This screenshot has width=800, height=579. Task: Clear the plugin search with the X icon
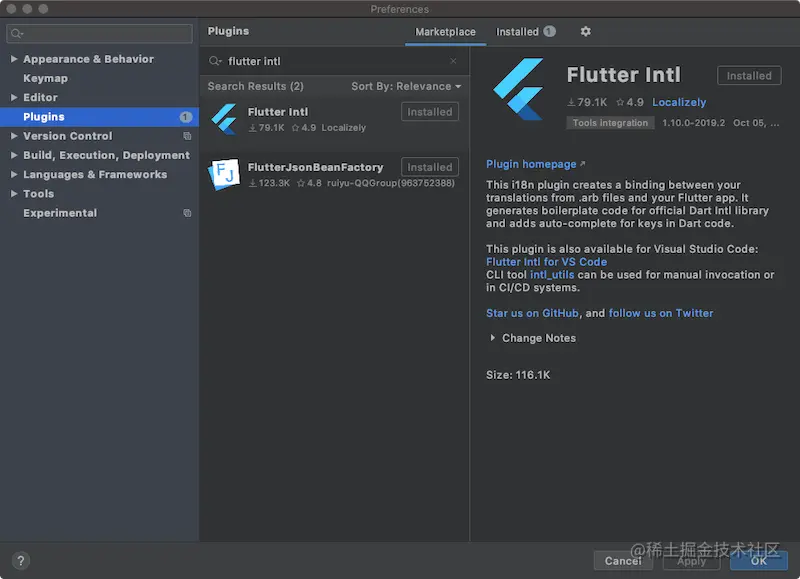[453, 61]
